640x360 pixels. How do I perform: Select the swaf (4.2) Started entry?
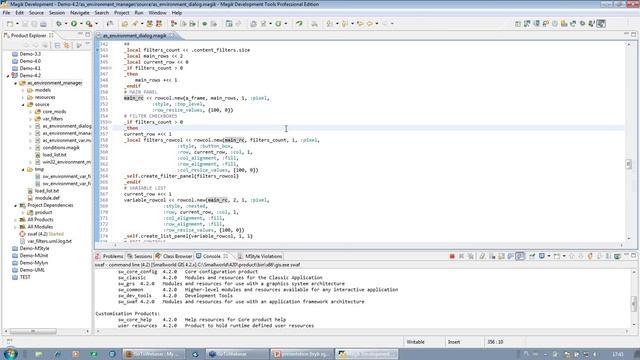pyautogui.click(x=45, y=234)
